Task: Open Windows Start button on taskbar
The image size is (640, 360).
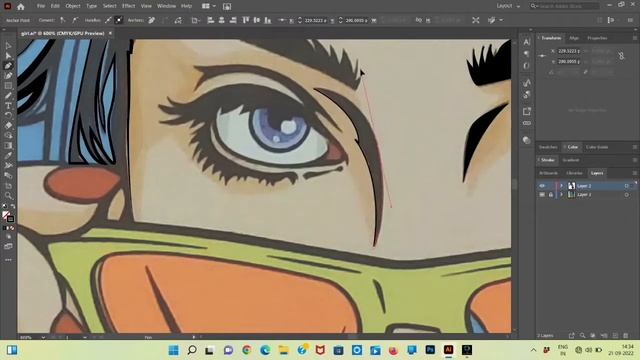Action: tap(173, 350)
